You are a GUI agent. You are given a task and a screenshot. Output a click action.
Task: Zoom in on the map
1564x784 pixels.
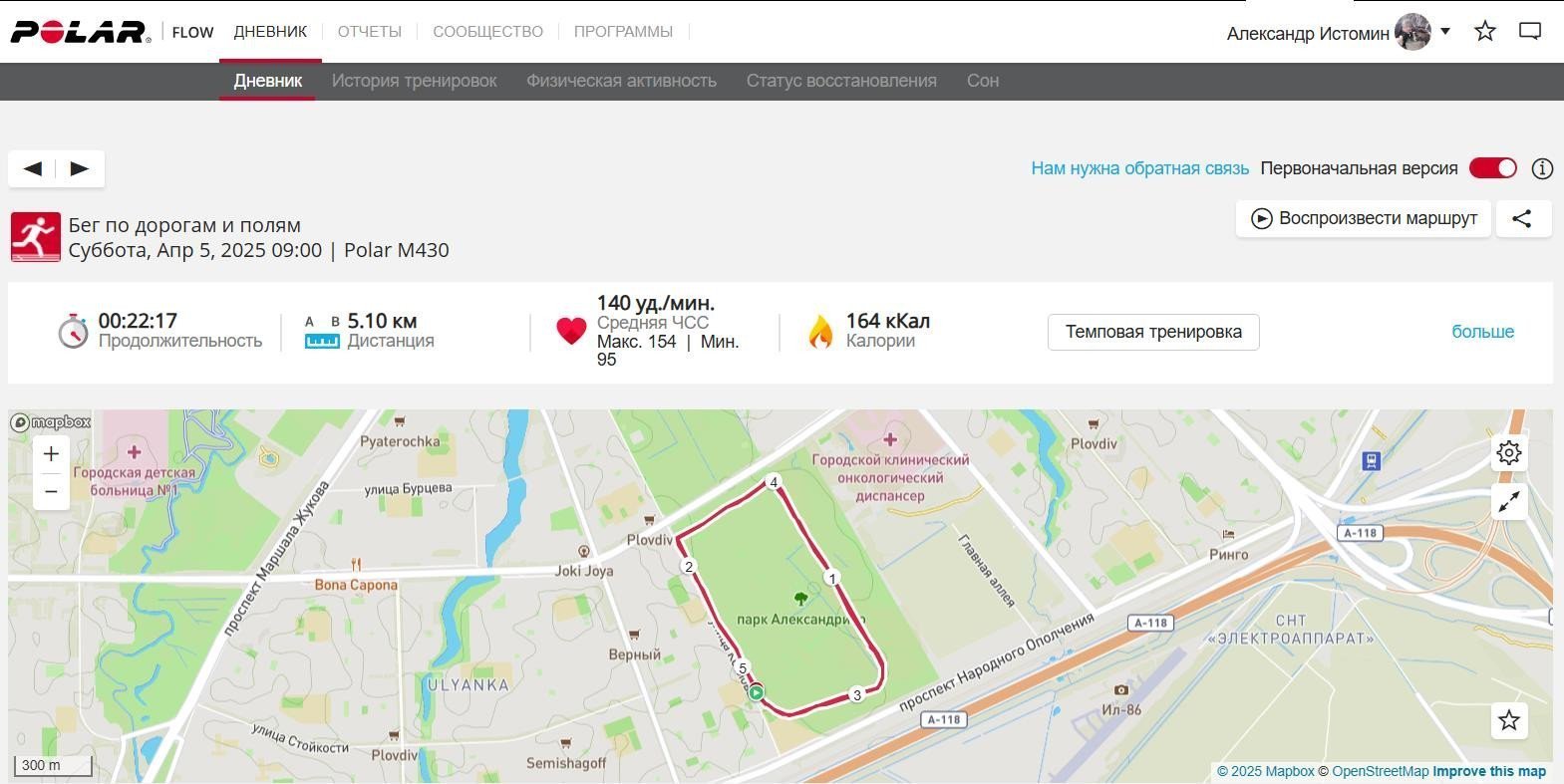[x=51, y=454]
